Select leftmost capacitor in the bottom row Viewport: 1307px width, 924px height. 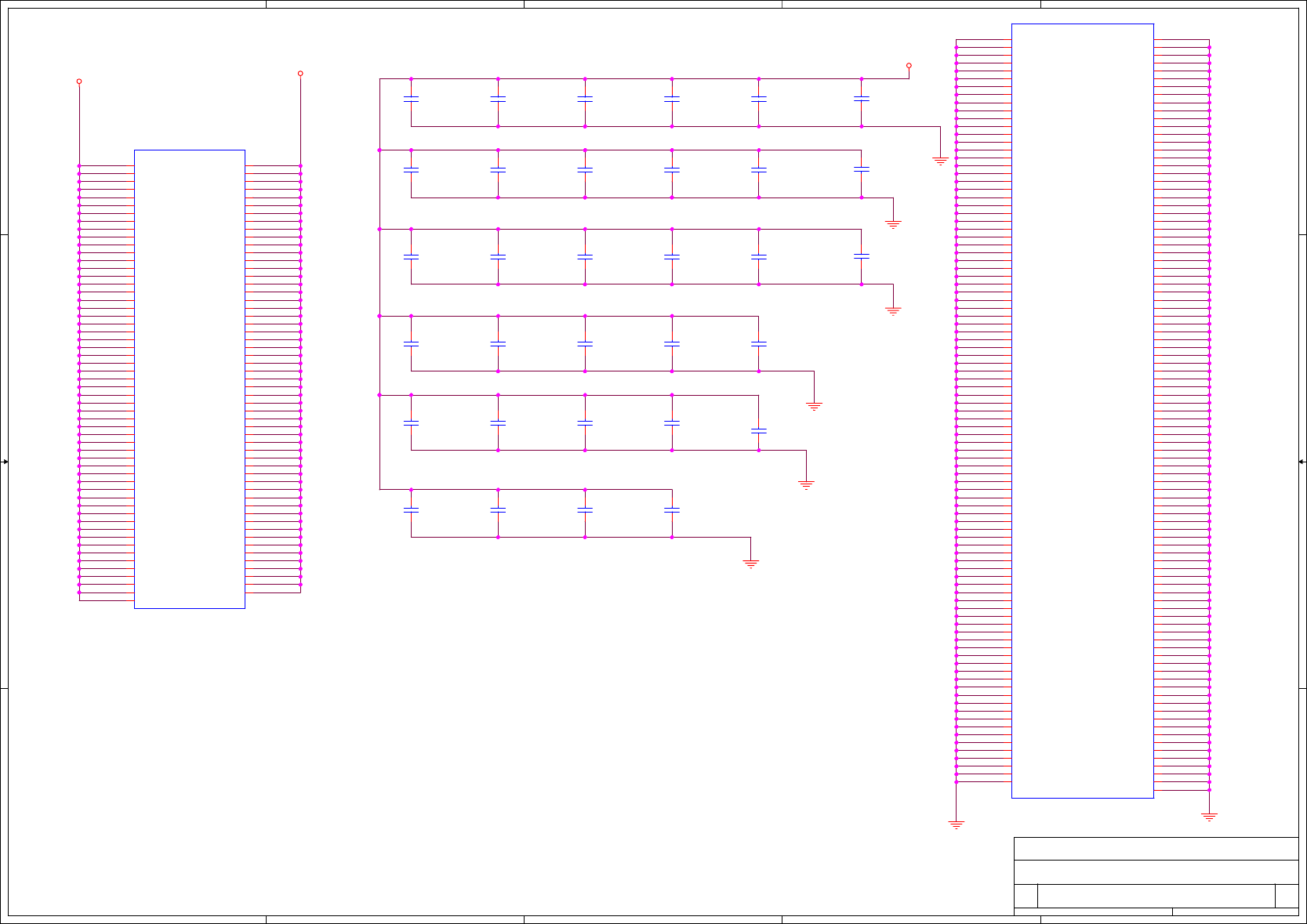click(411, 510)
